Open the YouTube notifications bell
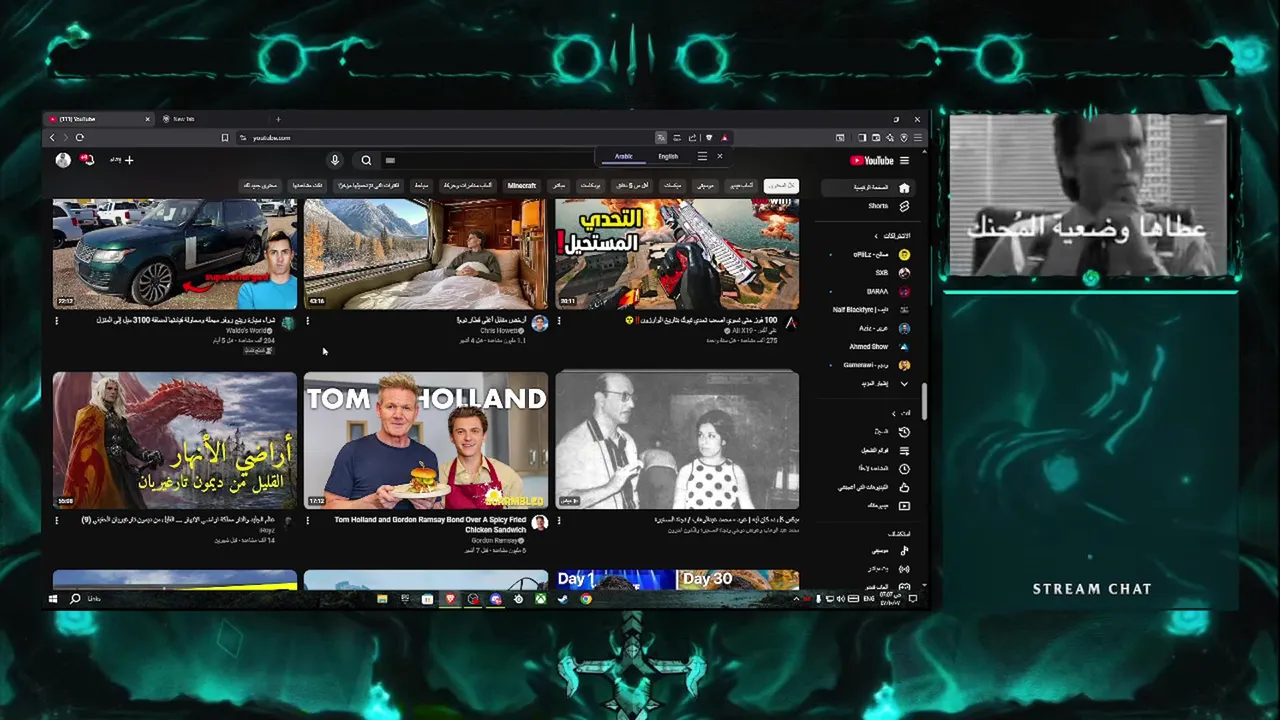 (88, 159)
